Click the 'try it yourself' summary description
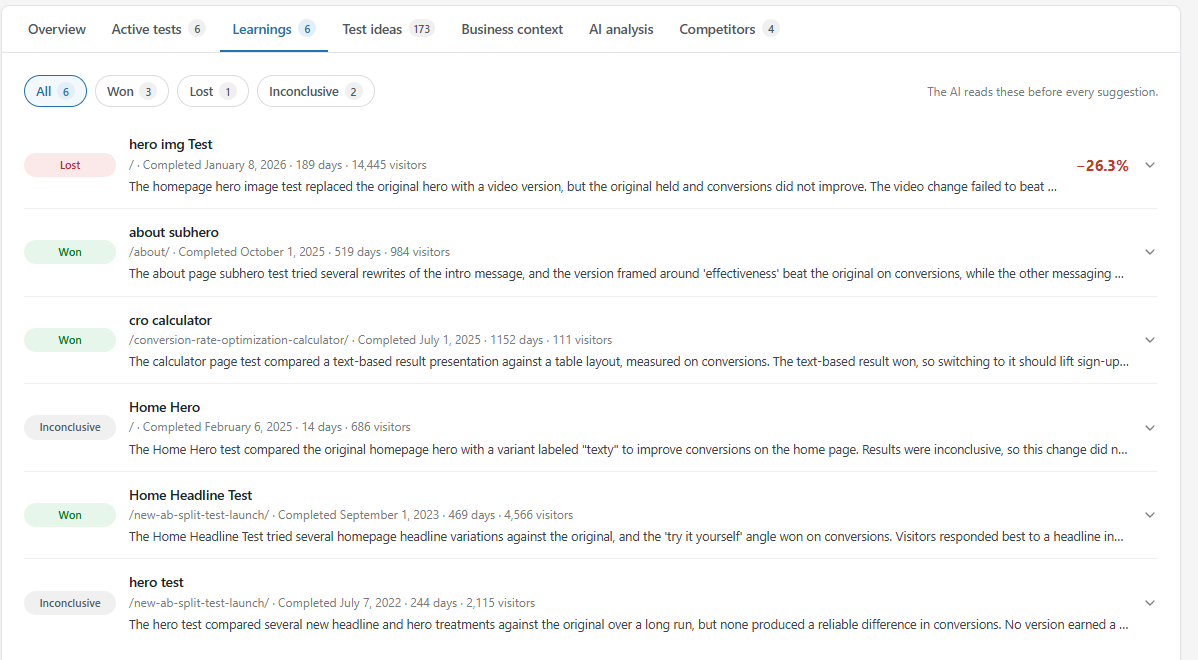Screen dimensions: 1198x660 (x=627, y=536)
